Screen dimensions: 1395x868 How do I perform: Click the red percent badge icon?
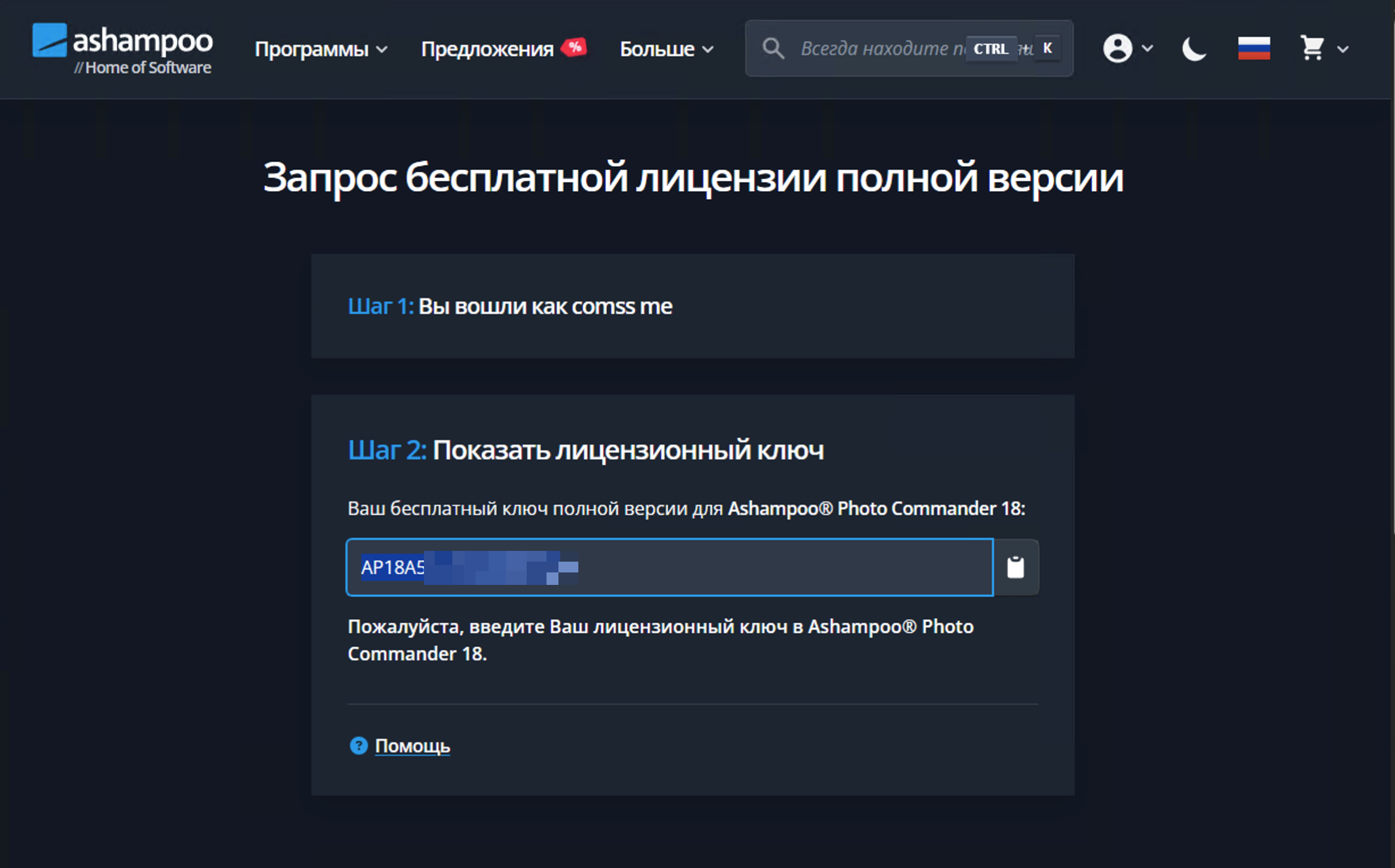[574, 47]
